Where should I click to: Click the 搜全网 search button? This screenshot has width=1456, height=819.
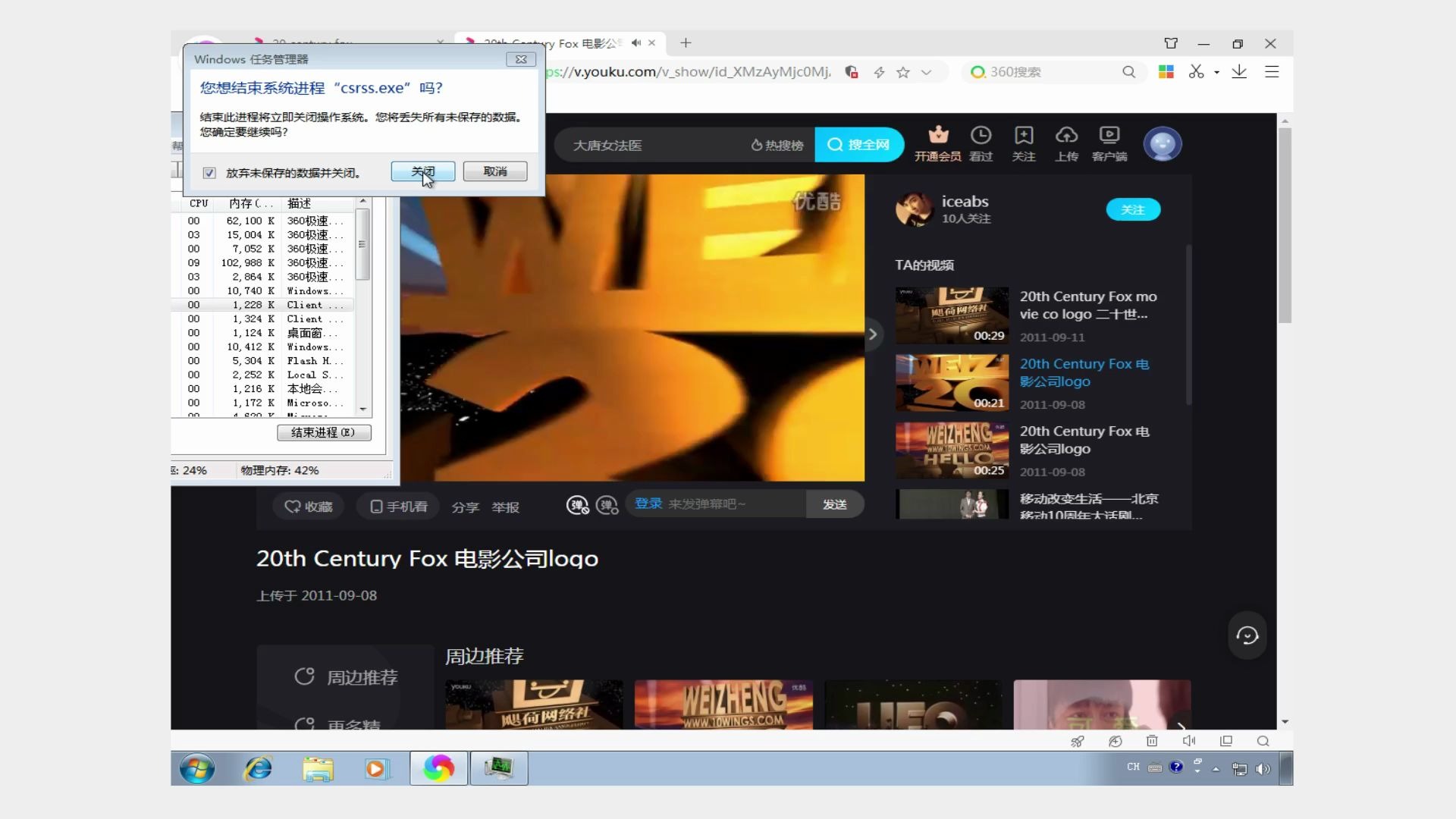coord(859,144)
